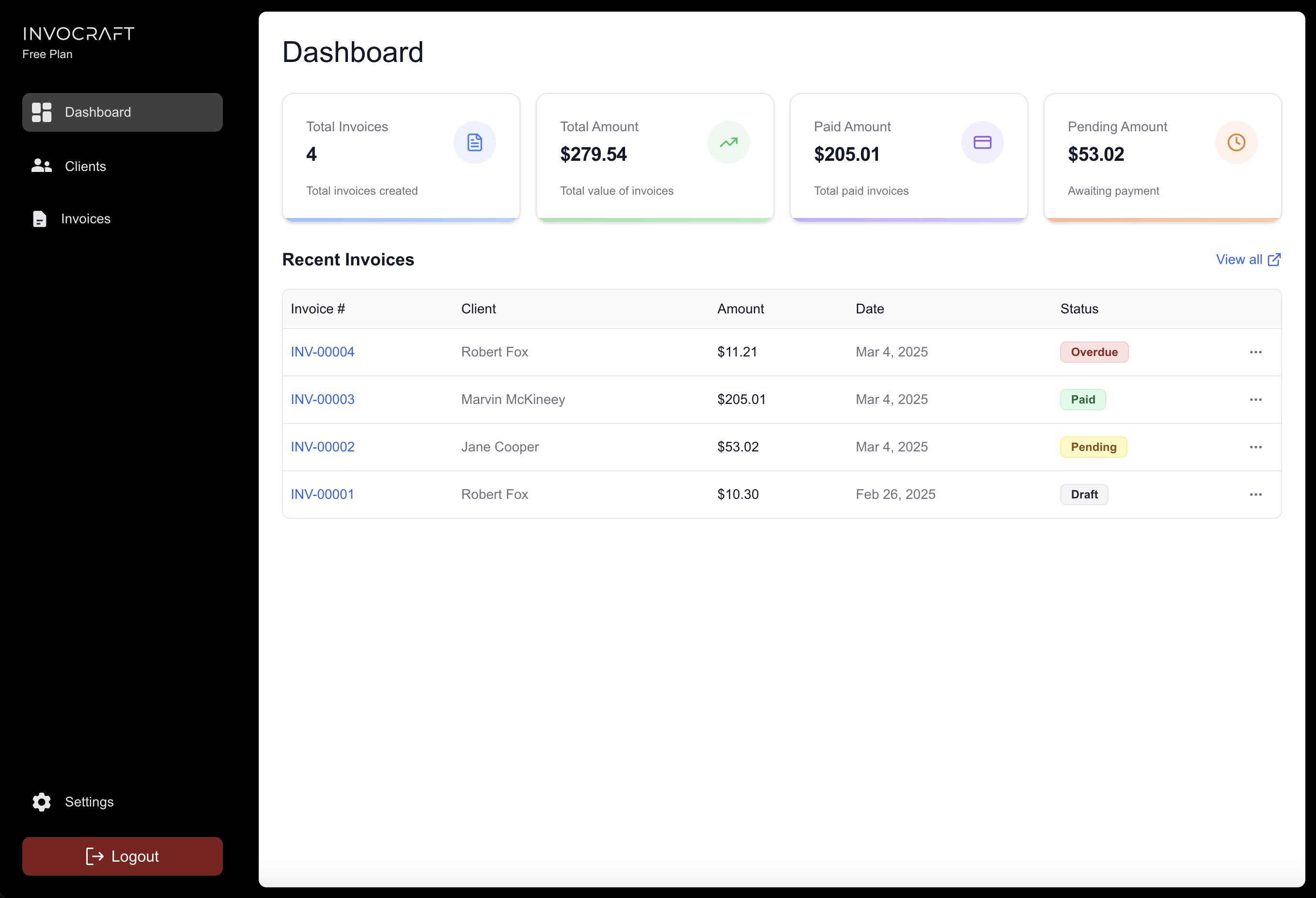Click the document icon on Total Invoices card
The height and width of the screenshot is (898, 1316).
474,142
